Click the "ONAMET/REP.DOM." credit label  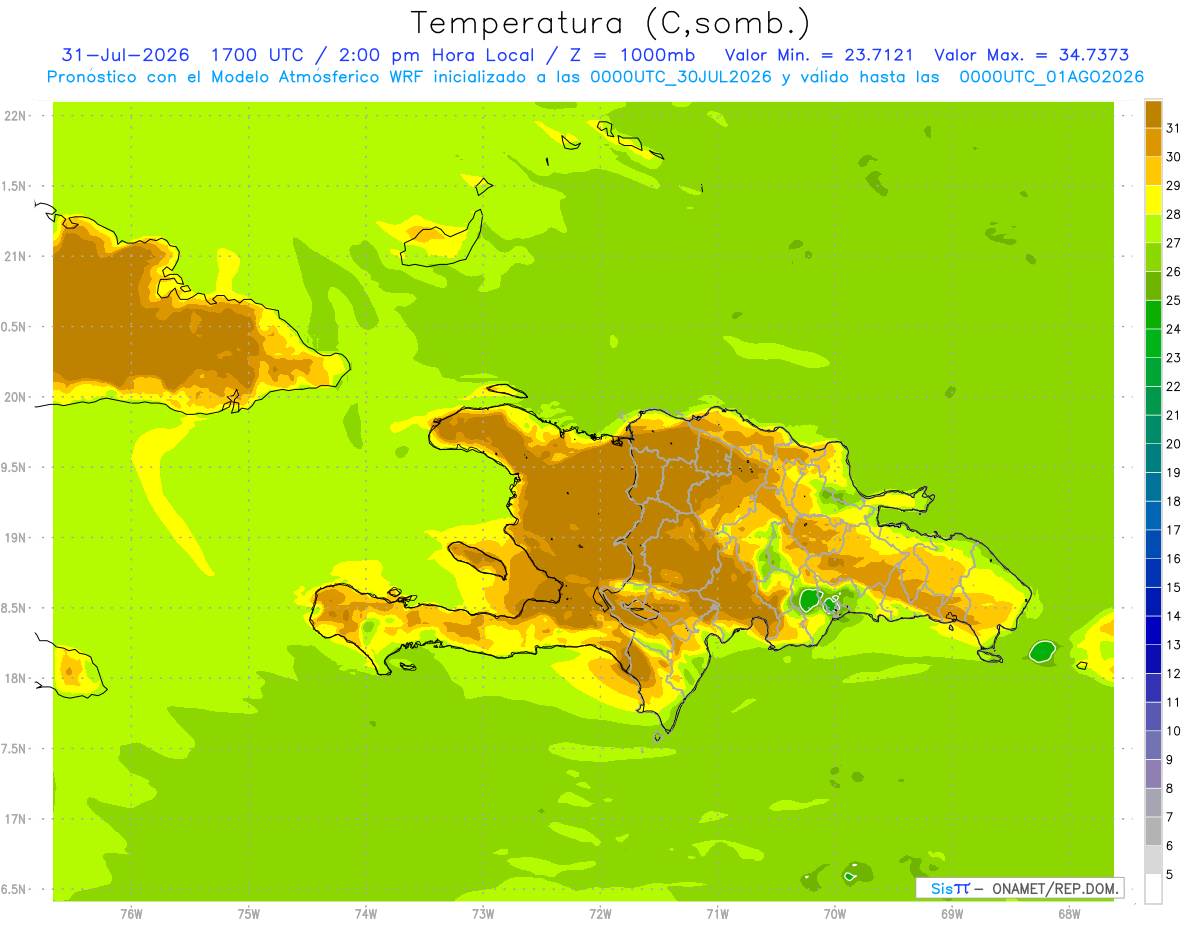click(x=1054, y=888)
